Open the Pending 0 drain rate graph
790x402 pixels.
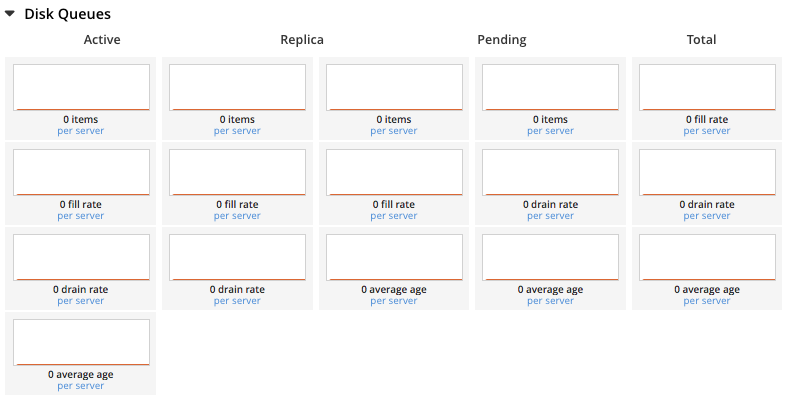tap(550, 172)
